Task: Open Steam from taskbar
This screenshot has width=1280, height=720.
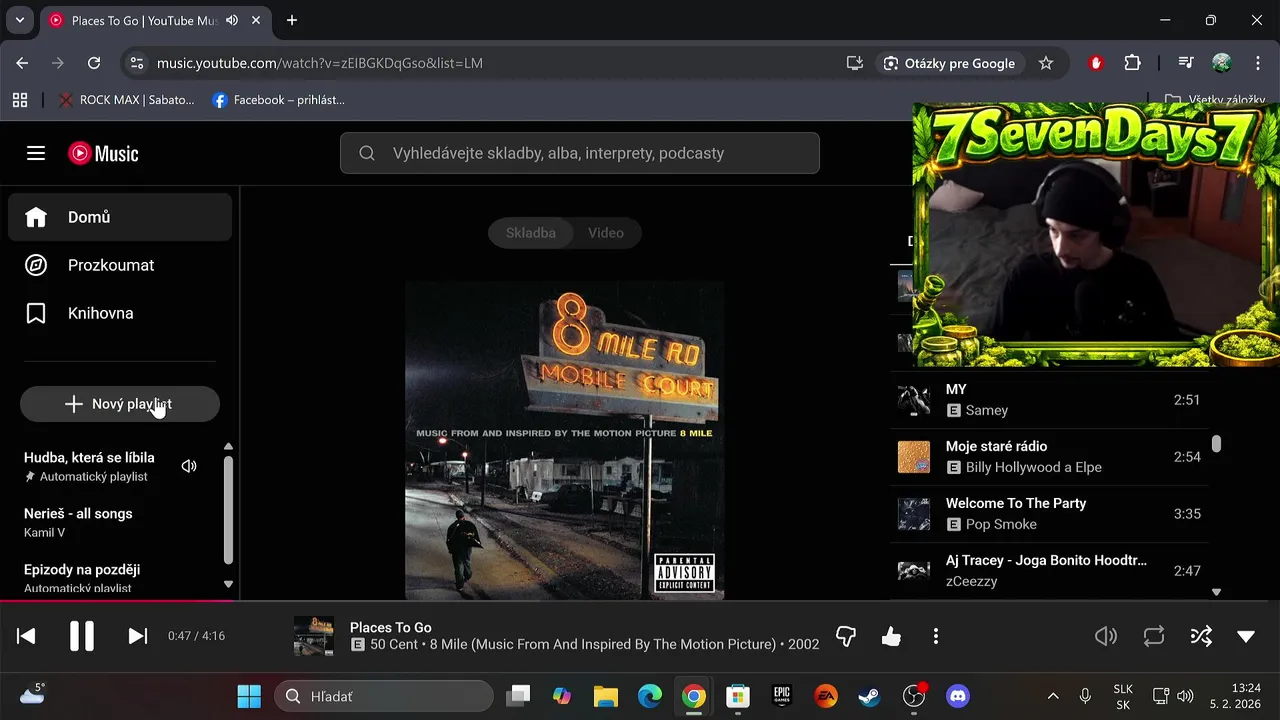Action: tap(870, 696)
